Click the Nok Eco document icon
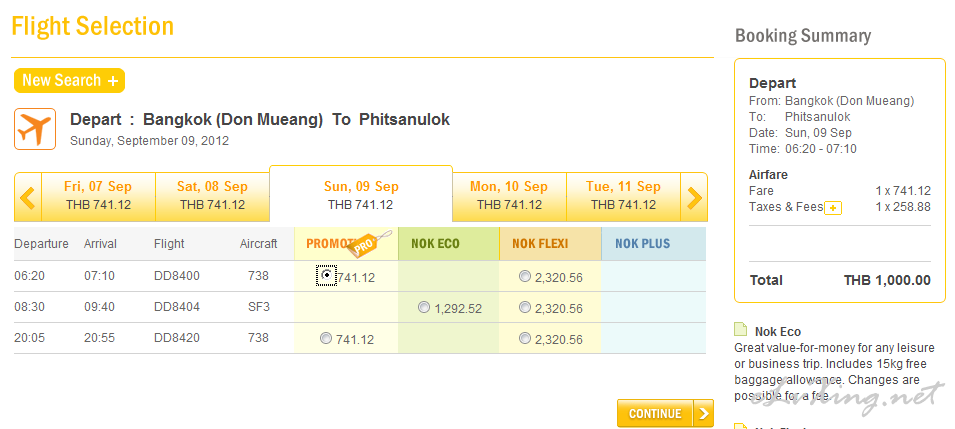955x429 pixels. 740,330
